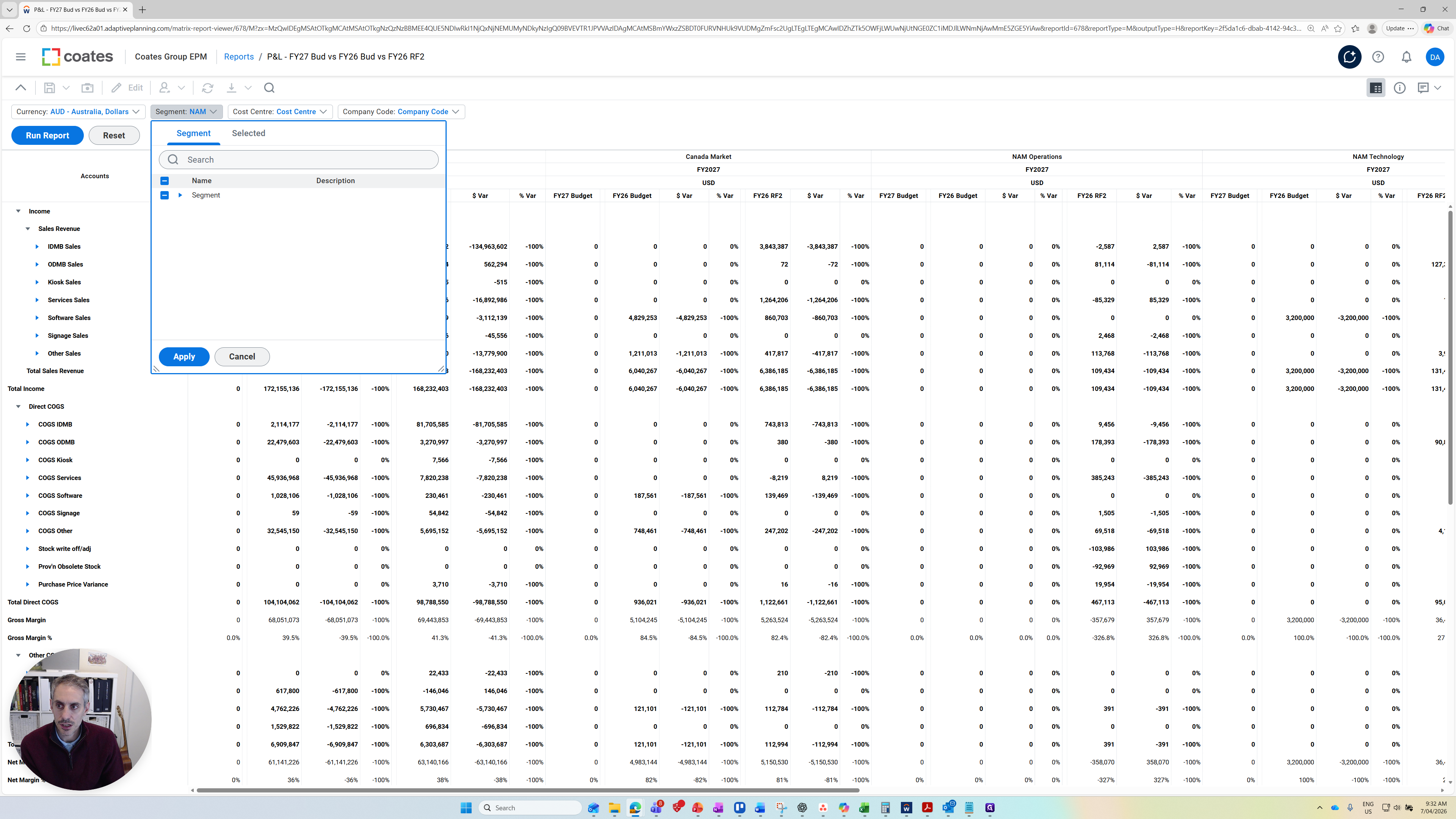The image size is (1456, 819).
Task: Open the notifications bell
Action: coord(1406,56)
